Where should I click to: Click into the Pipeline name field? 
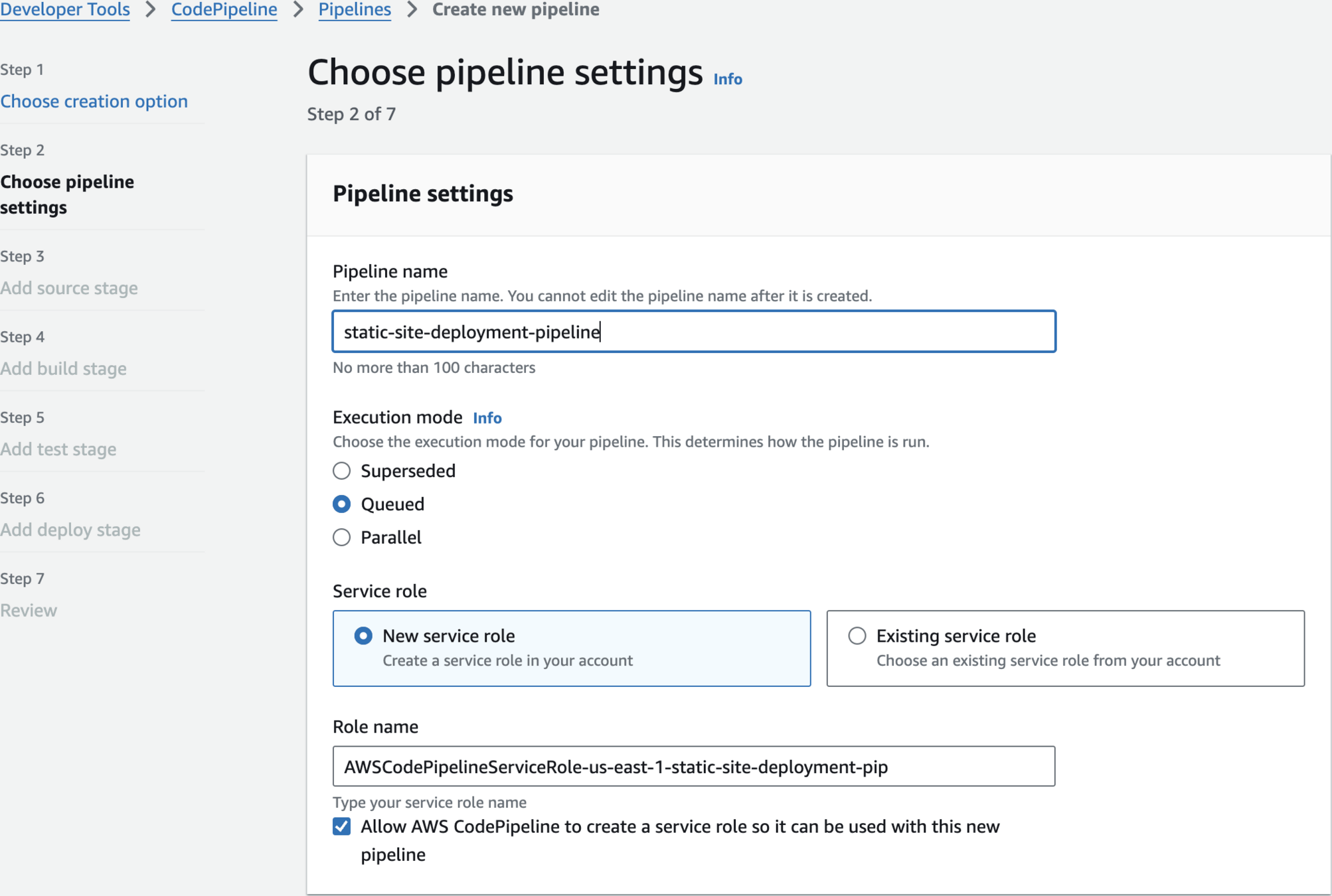[x=693, y=331]
